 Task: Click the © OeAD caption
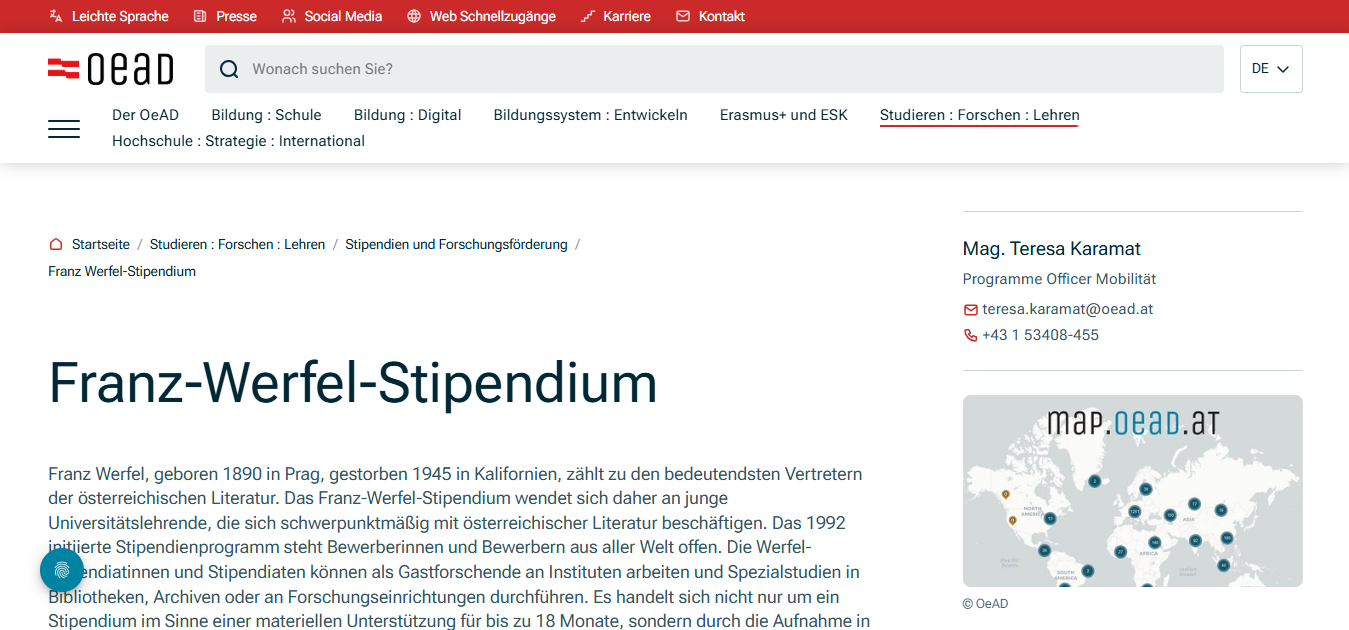tap(986, 603)
